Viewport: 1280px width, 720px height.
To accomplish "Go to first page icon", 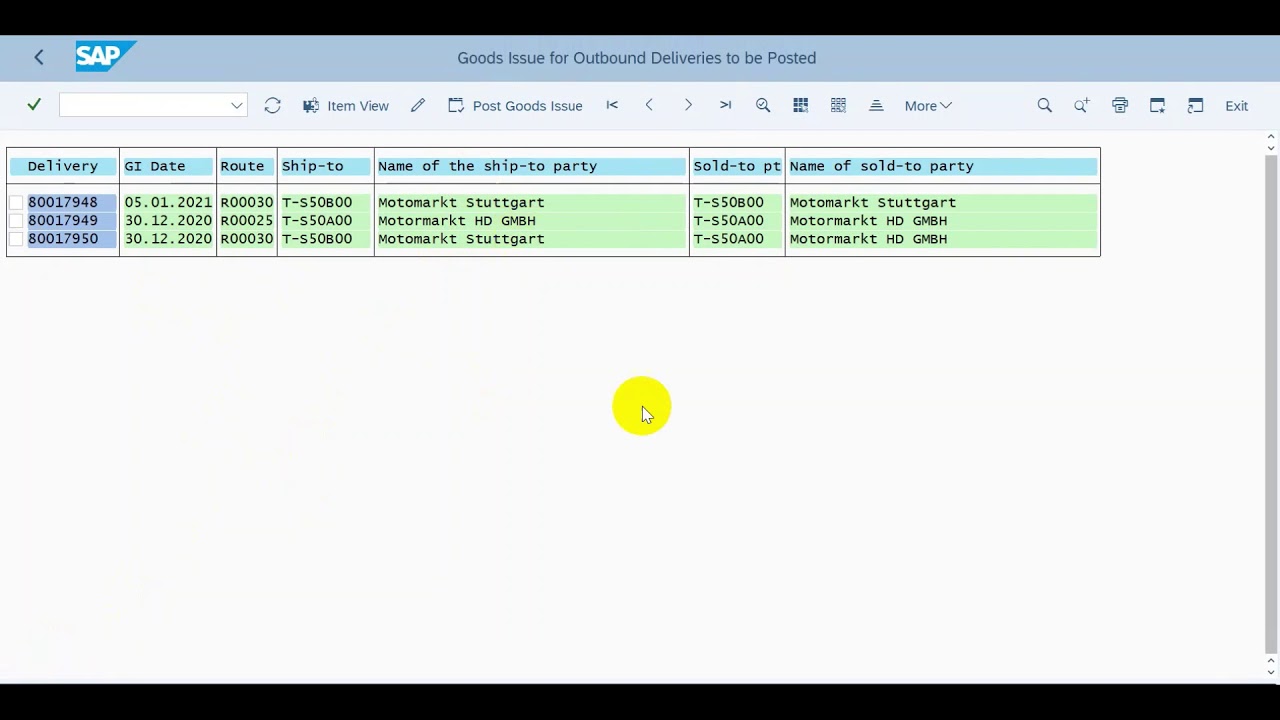I will click(x=612, y=105).
